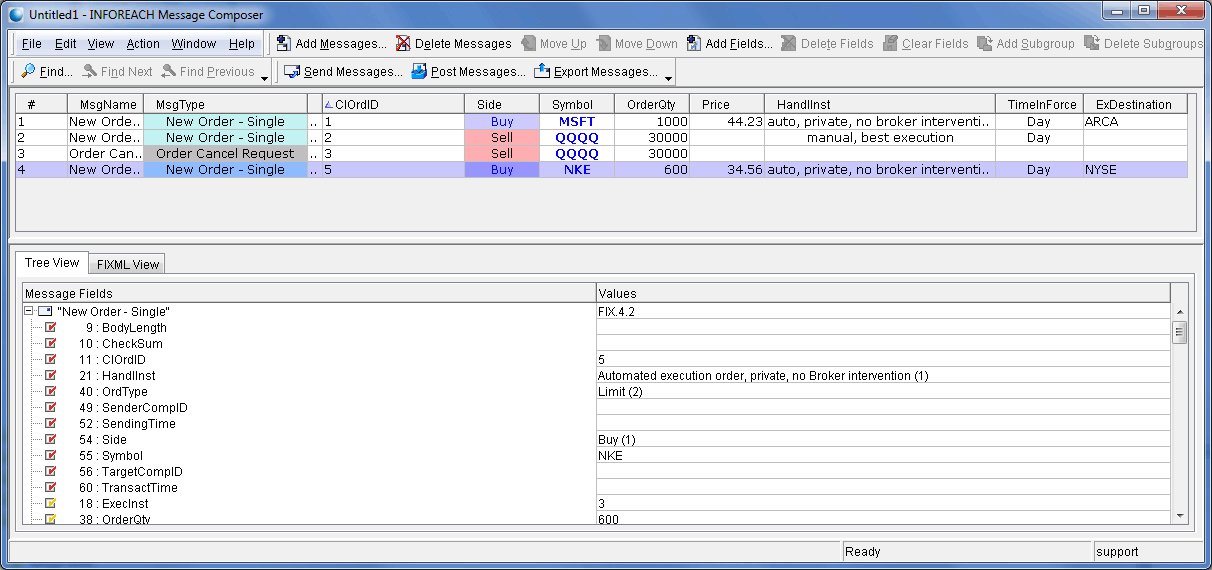Click the Add Fields toolbar icon
Image resolution: width=1212 pixels, height=570 pixels.
[694, 44]
